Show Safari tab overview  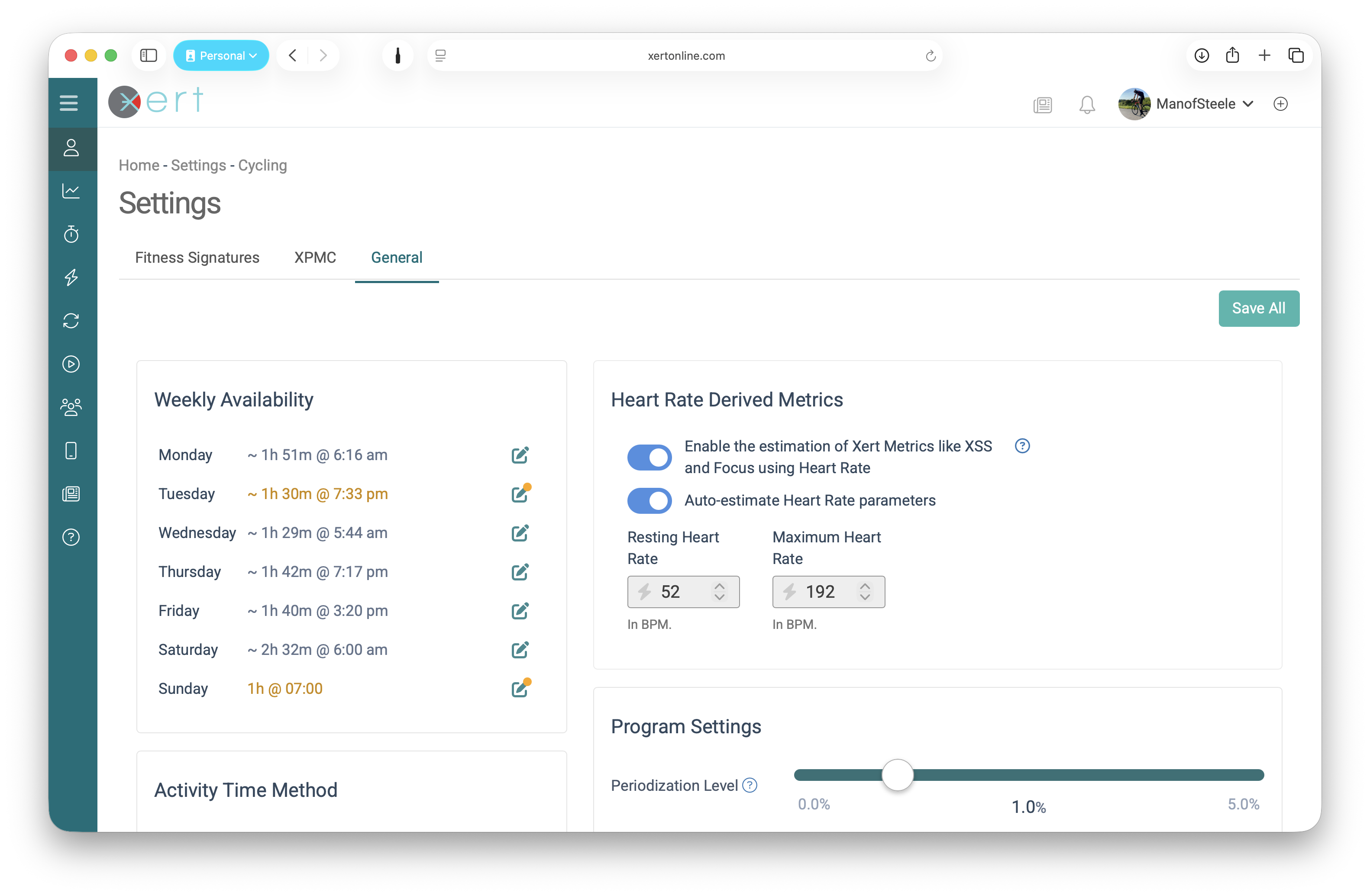(1296, 56)
